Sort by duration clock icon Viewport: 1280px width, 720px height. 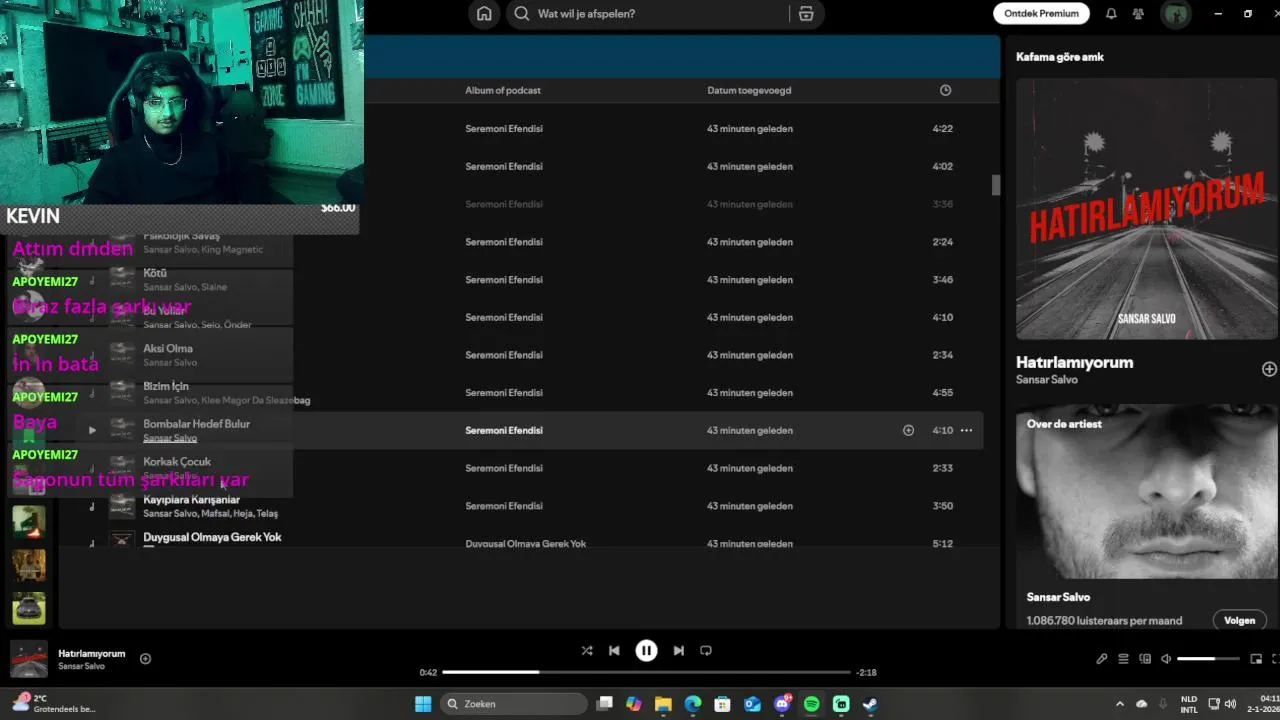(945, 90)
